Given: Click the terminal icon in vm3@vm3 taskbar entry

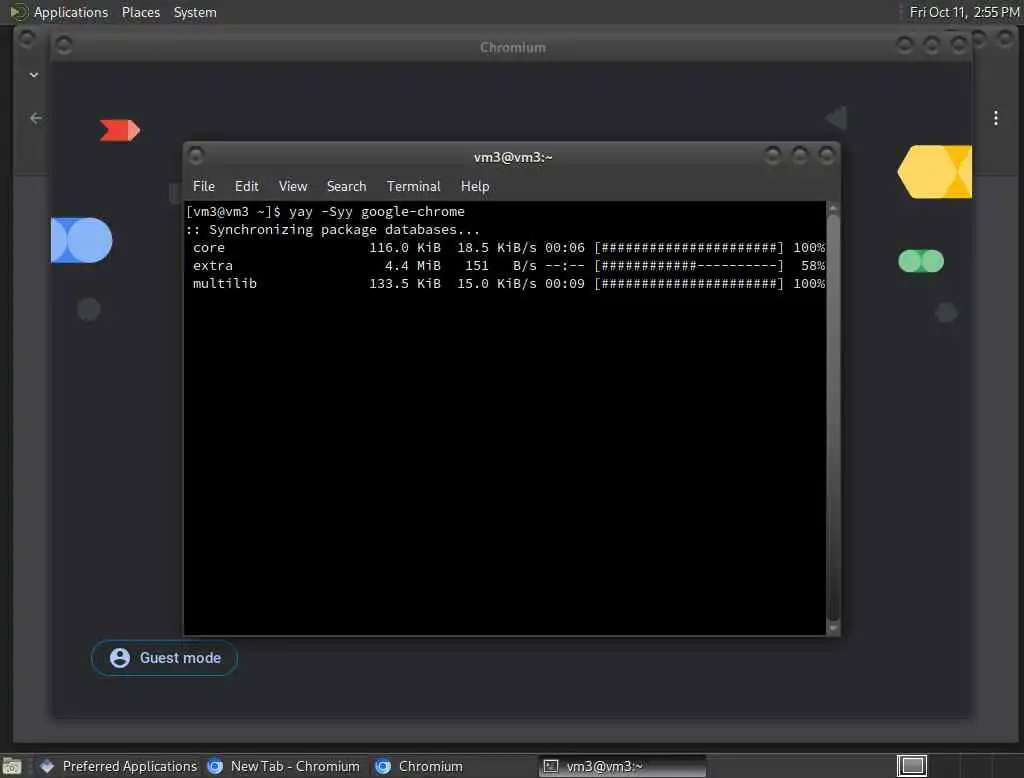Looking at the screenshot, I should (x=551, y=766).
